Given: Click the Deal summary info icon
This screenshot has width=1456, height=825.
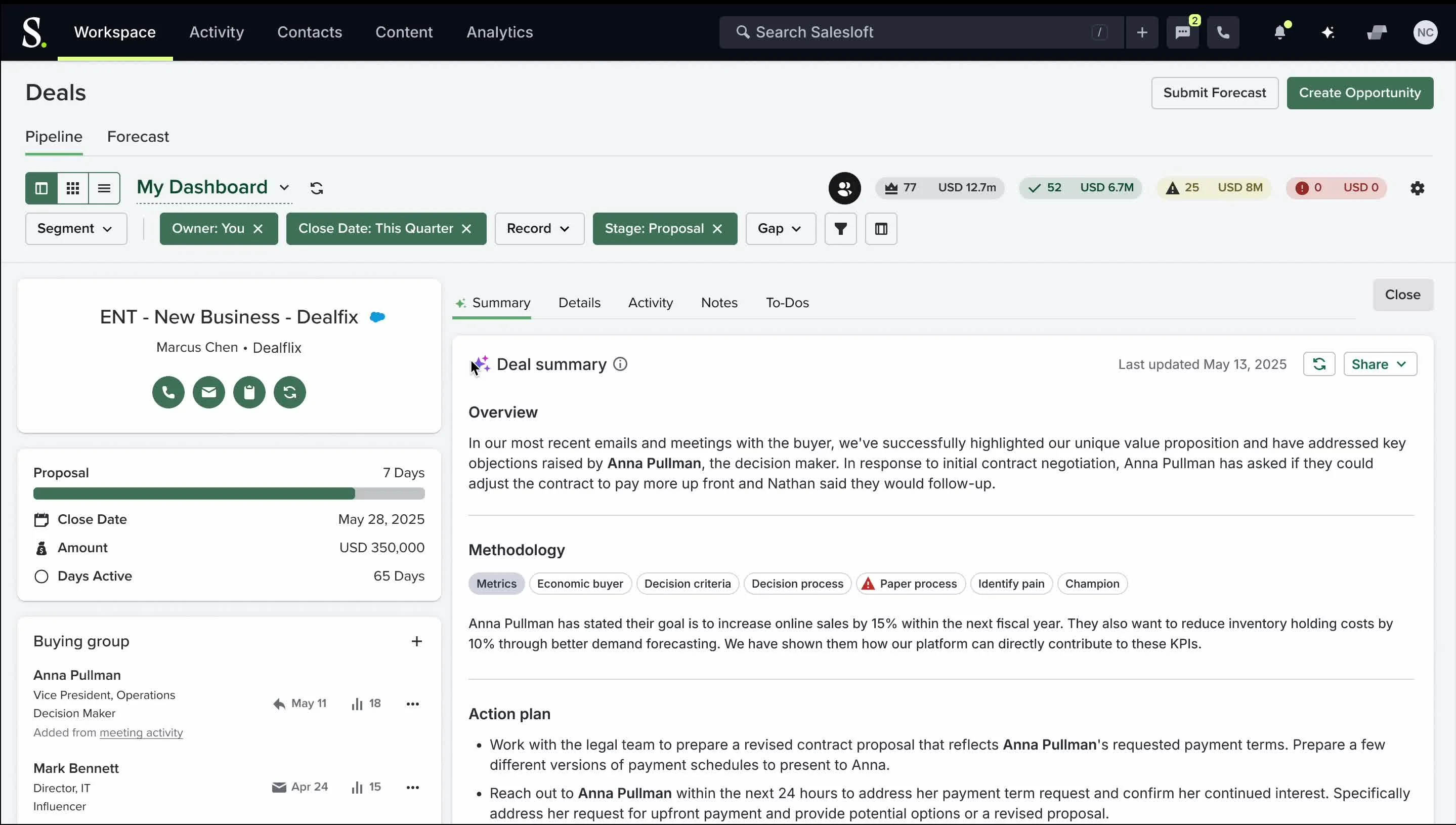Looking at the screenshot, I should 620,364.
